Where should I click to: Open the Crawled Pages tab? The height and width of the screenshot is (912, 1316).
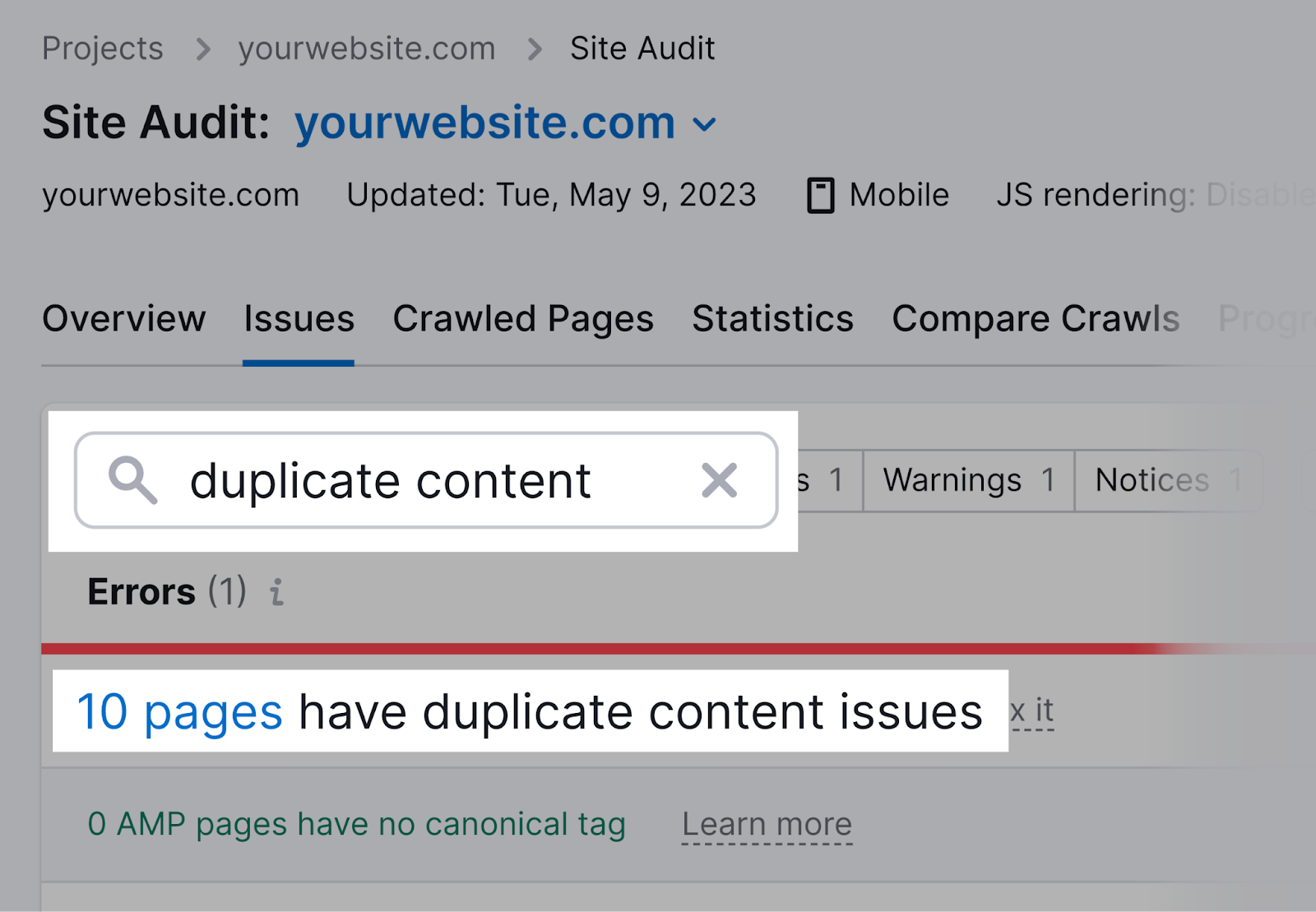[x=524, y=319]
